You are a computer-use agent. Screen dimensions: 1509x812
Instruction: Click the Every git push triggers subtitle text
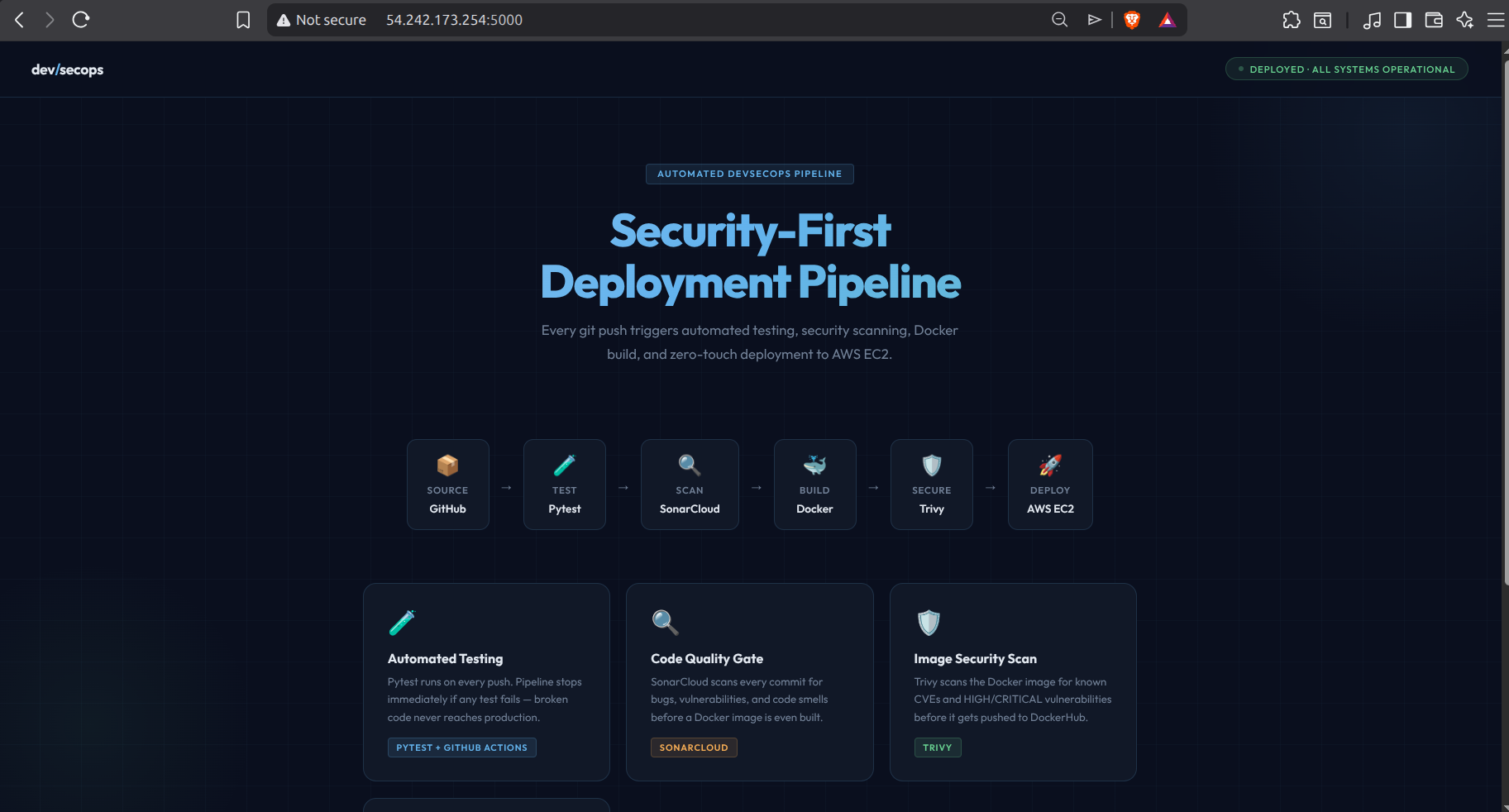click(x=749, y=342)
